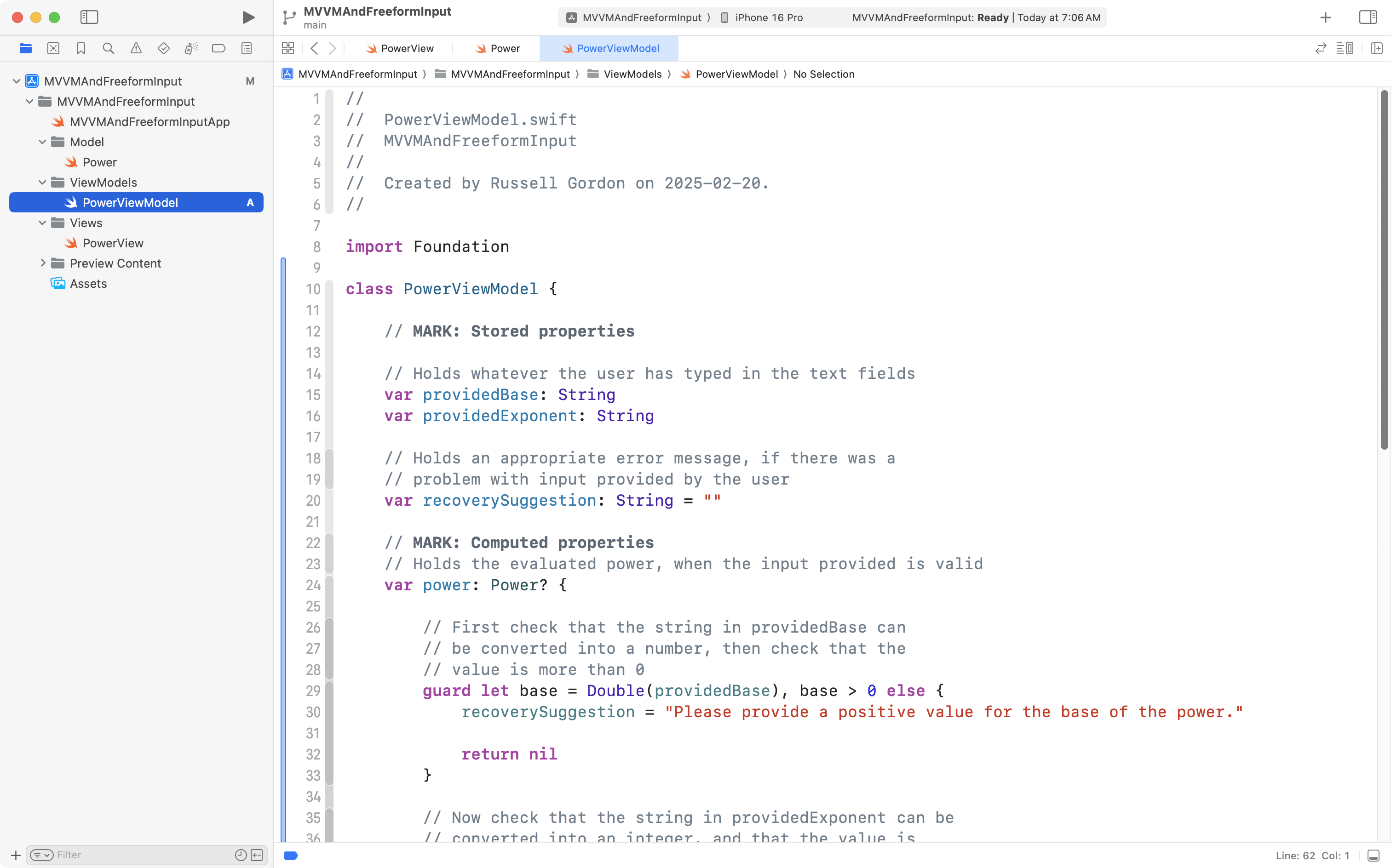The image size is (1391, 868).
Task: Open PowerView file in project navigator
Action: click(x=113, y=243)
